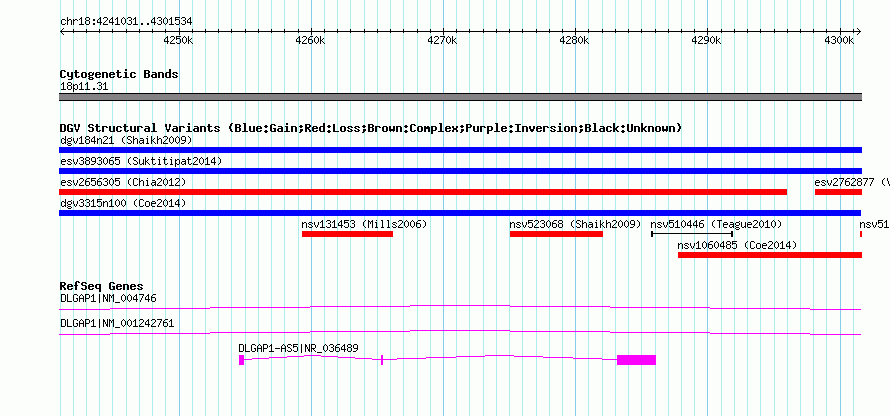Click the DLGAP1 NM_001242761 transcript line
This screenshot has height=416, width=890.
pyautogui.click(x=460, y=333)
